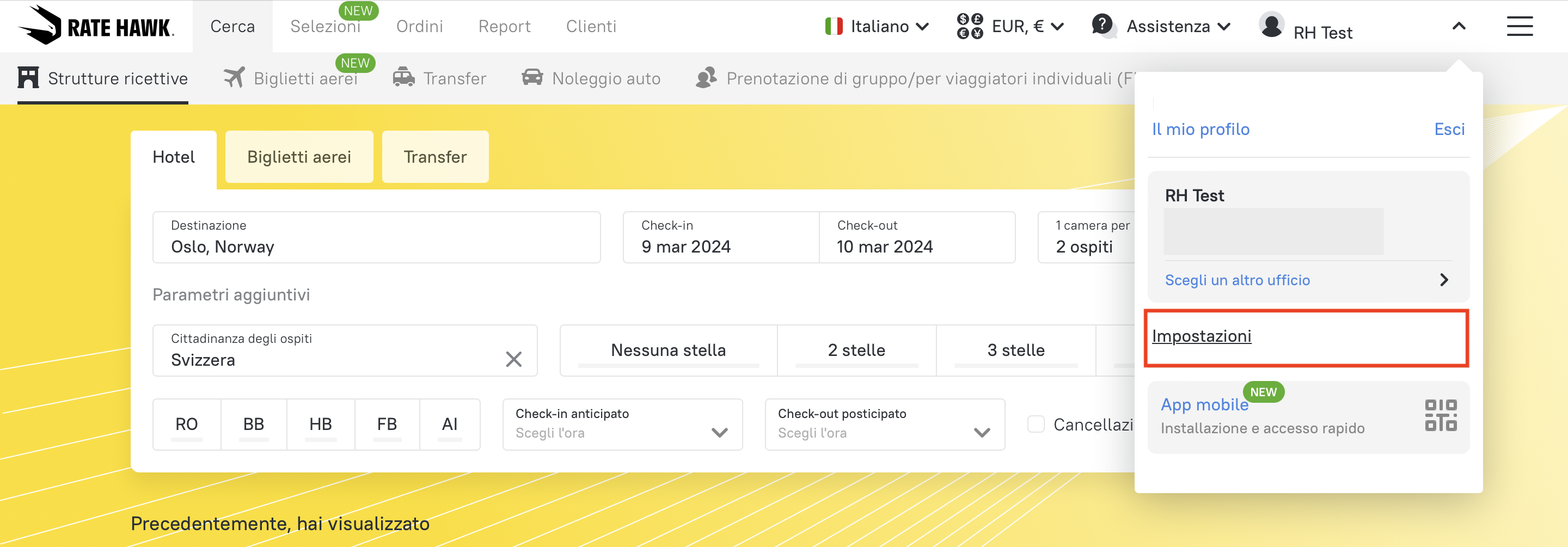This screenshot has width=1568, height=547.
Task: Toggle the Cancellazione checkbox
Action: [1036, 424]
